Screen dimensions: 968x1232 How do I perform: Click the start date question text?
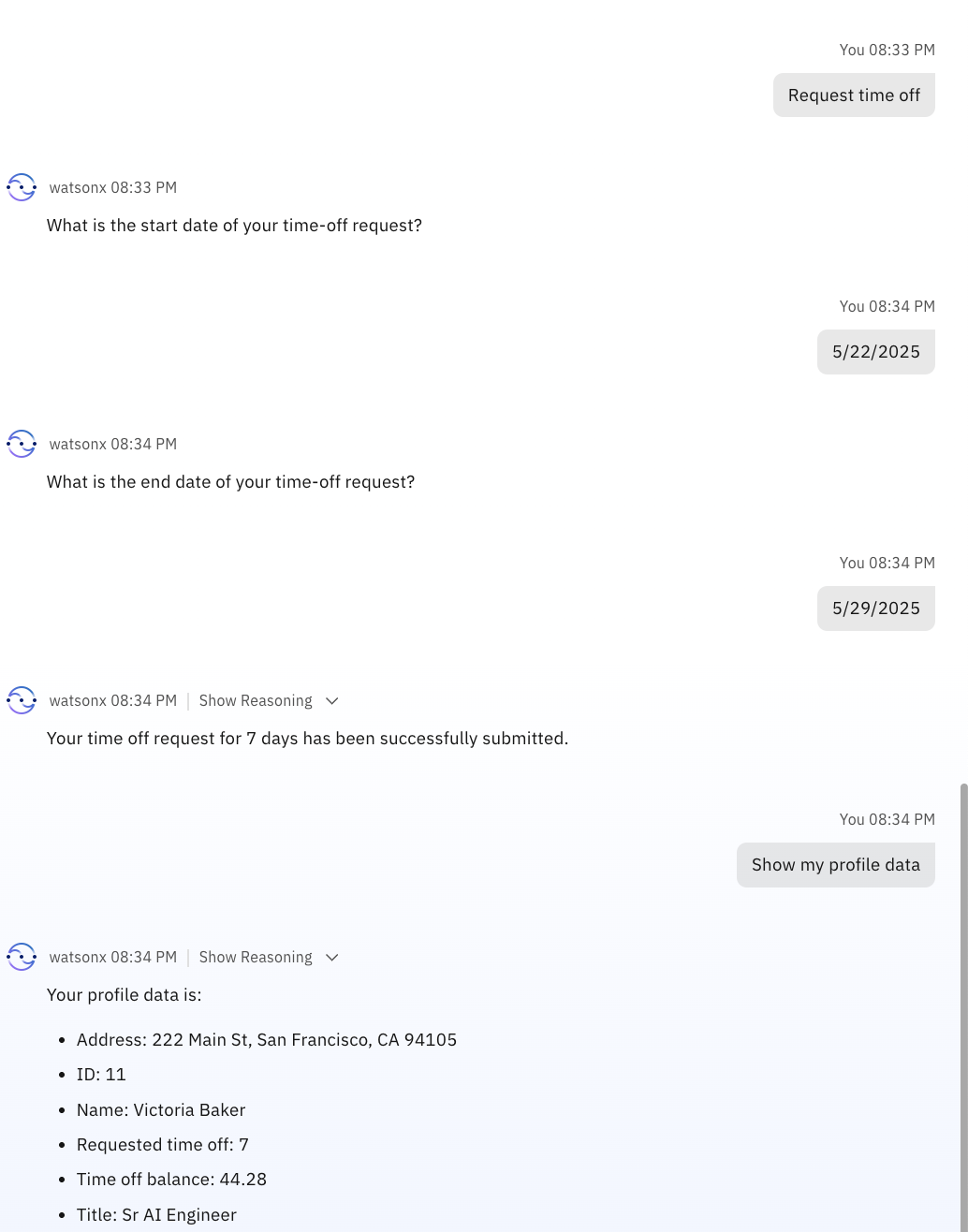point(234,226)
